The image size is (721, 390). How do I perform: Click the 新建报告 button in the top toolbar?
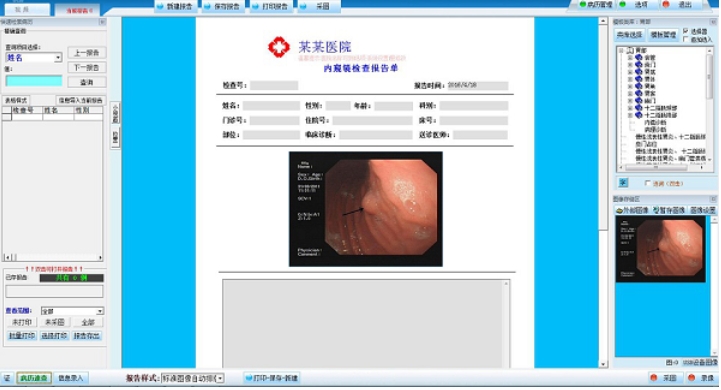[x=175, y=6]
